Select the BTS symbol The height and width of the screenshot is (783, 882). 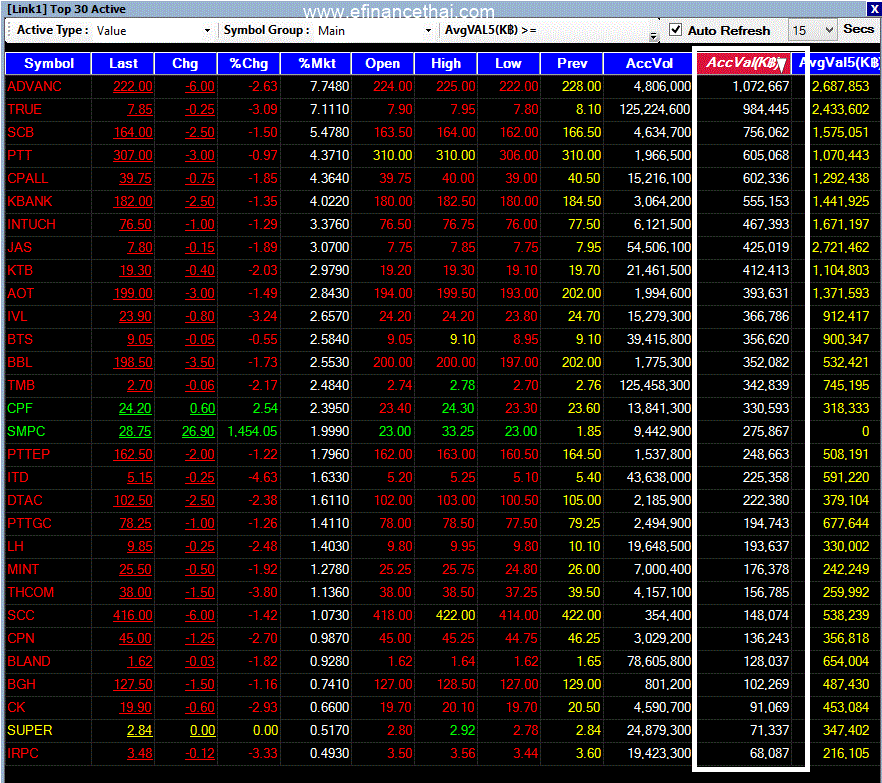(x=20, y=340)
